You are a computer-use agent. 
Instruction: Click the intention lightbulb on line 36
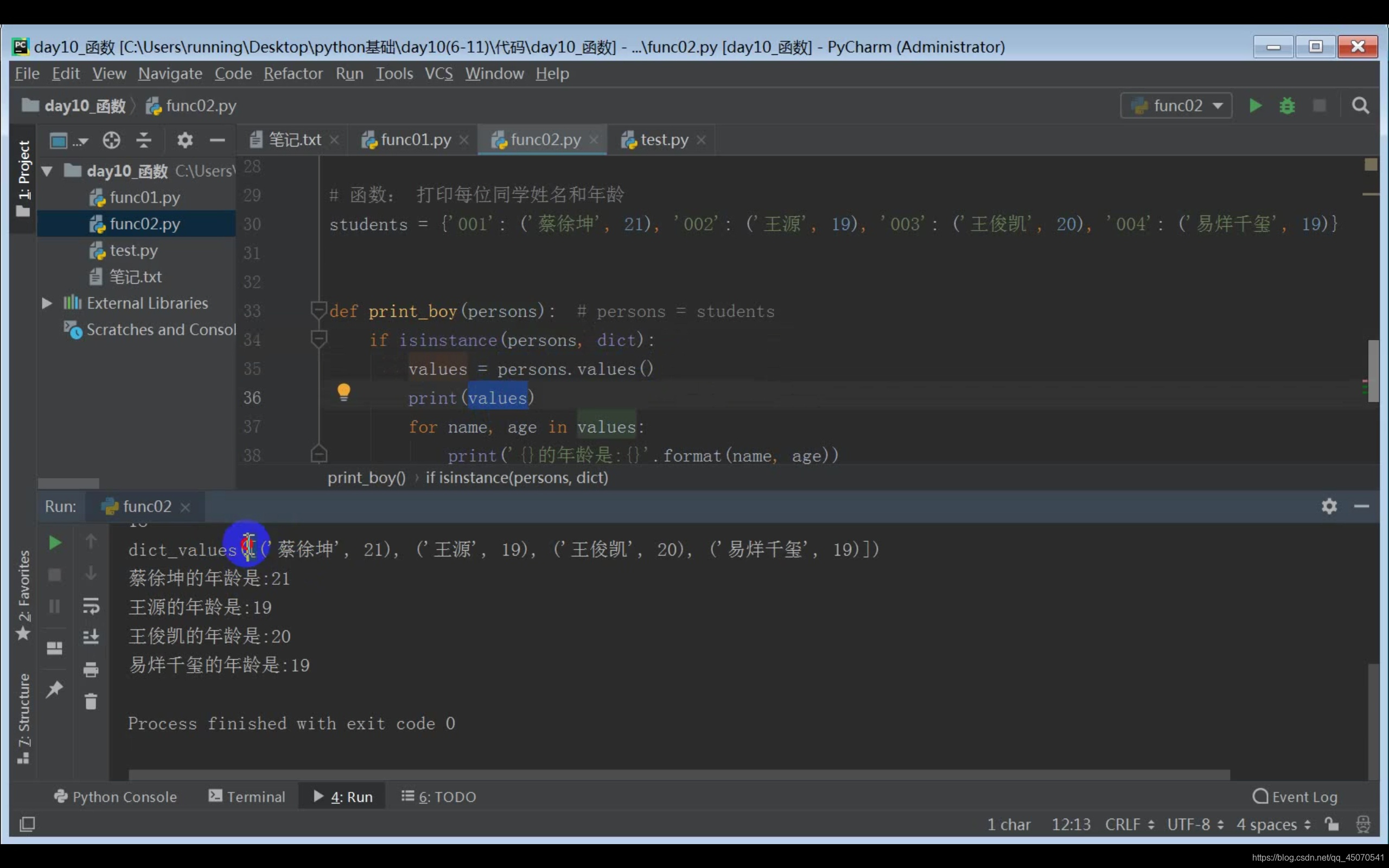pos(344,393)
